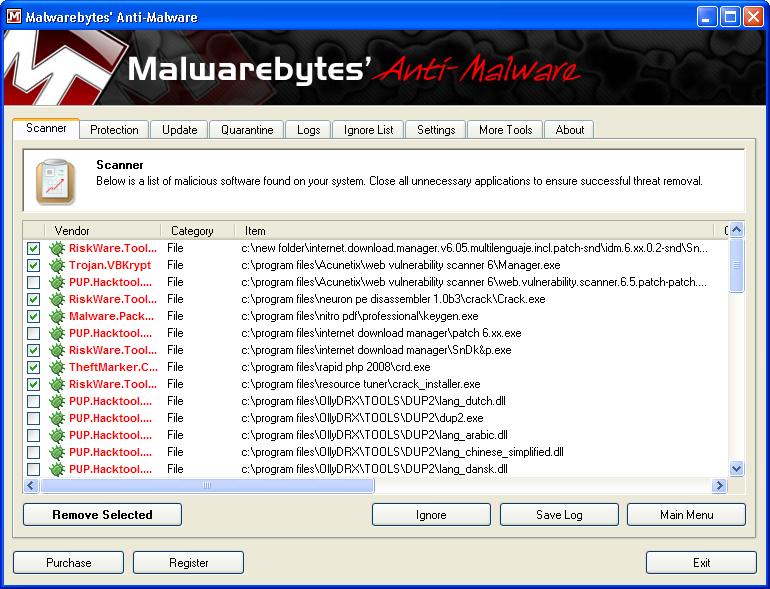Click horizontal scroll left arrow

[x=31, y=486]
